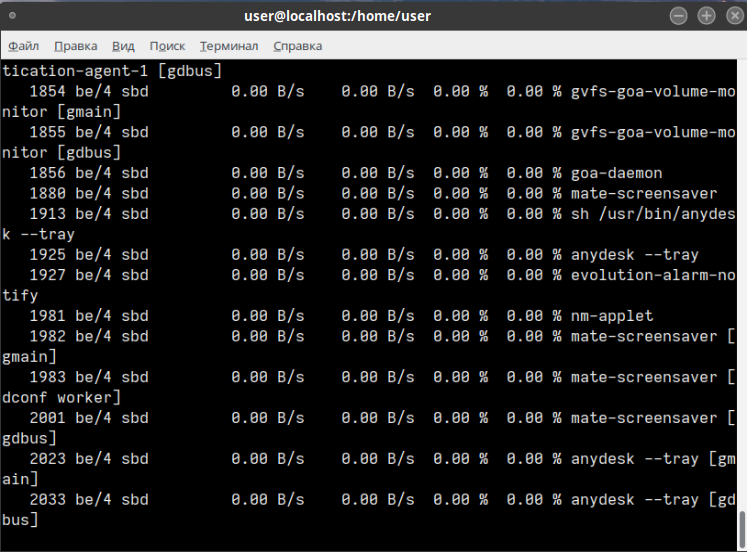Maximize the terminal window

[706, 16]
